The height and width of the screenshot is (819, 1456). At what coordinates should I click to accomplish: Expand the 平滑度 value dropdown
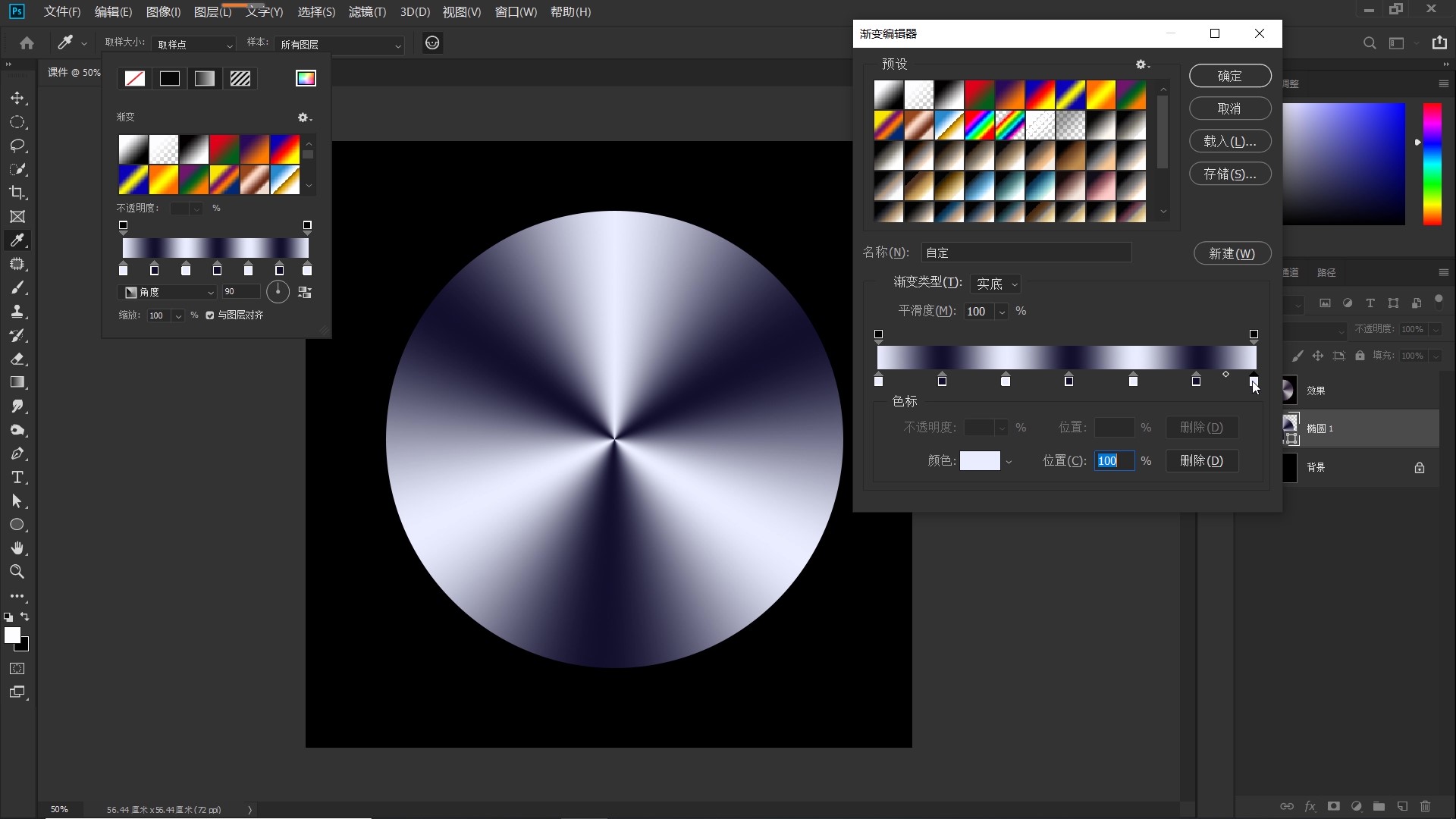[1002, 312]
